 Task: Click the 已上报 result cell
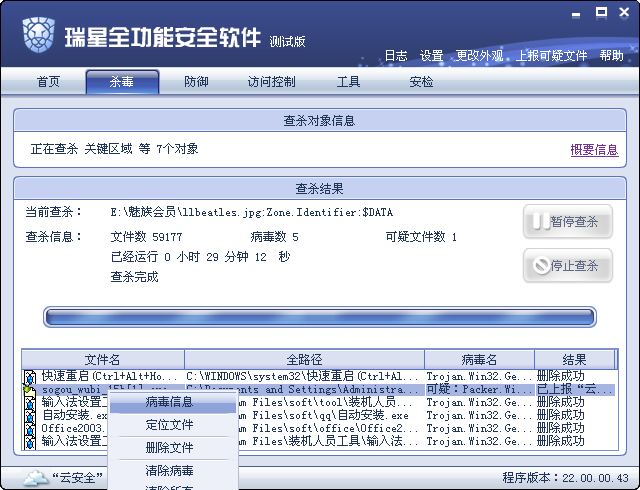(x=575, y=390)
